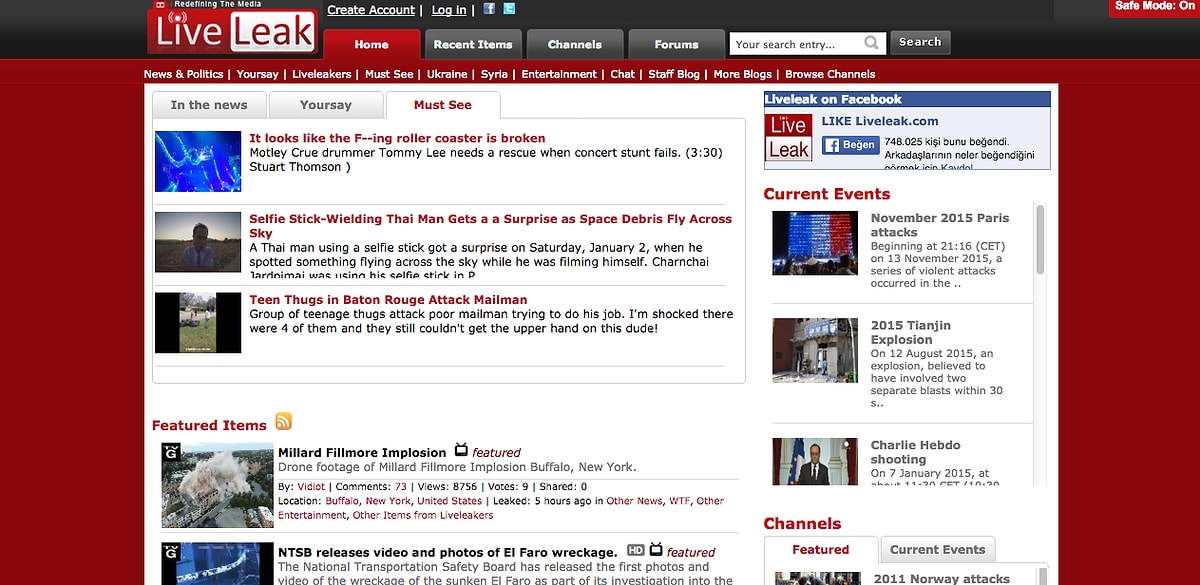
Task: Click the Charlie Hebdo thumbnail
Action: click(815, 461)
